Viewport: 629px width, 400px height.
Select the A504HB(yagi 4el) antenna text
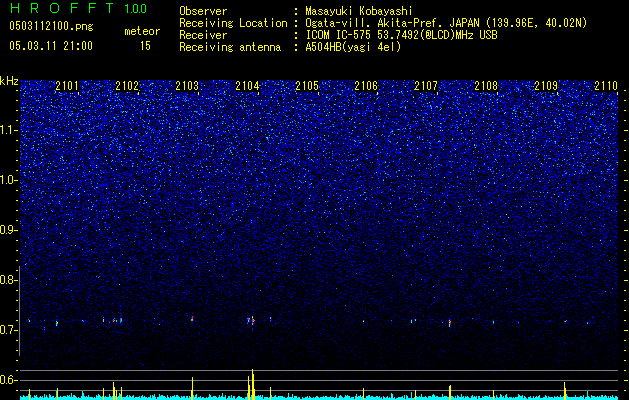tap(353, 47)
